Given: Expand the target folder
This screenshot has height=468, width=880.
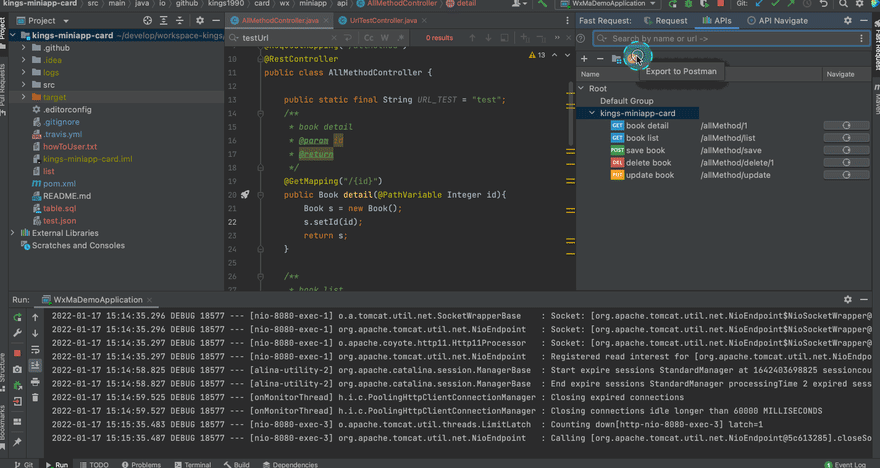Looking at the screenshot, I should [x=24, y=97].
